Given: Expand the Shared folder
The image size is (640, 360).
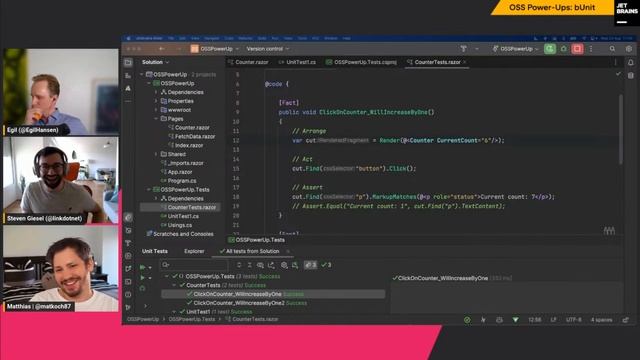Looking at the screenshot, I should [156, 154].
